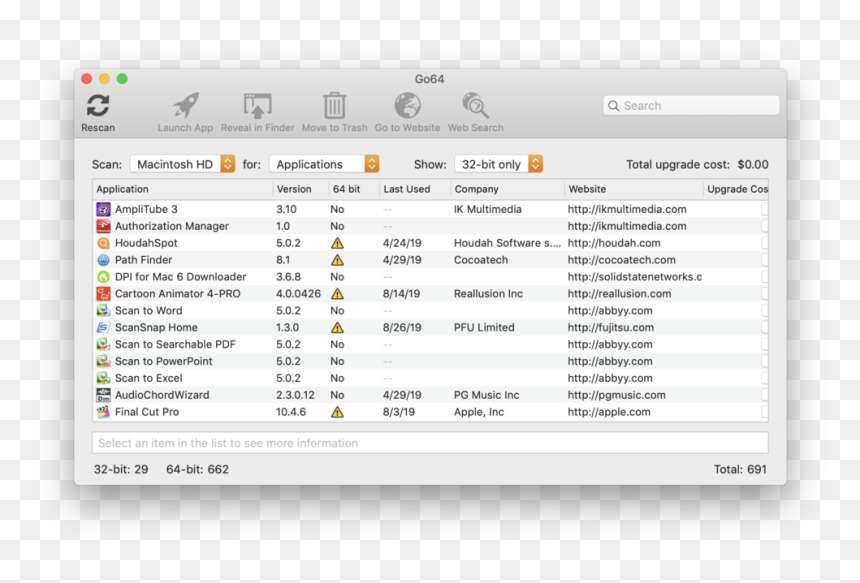Select the AudioChordWizard row name

click(x=162, y=395)
